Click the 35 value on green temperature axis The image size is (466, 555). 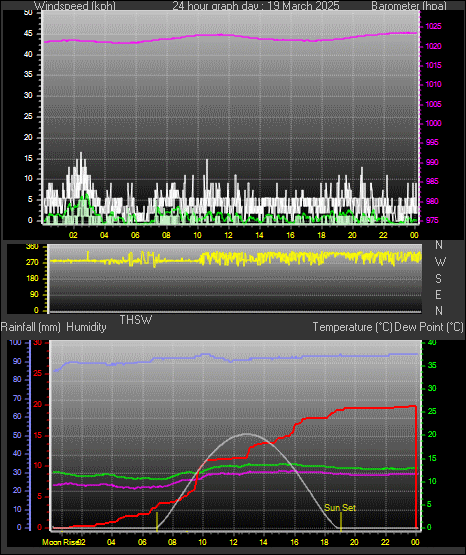pos(432,366)
